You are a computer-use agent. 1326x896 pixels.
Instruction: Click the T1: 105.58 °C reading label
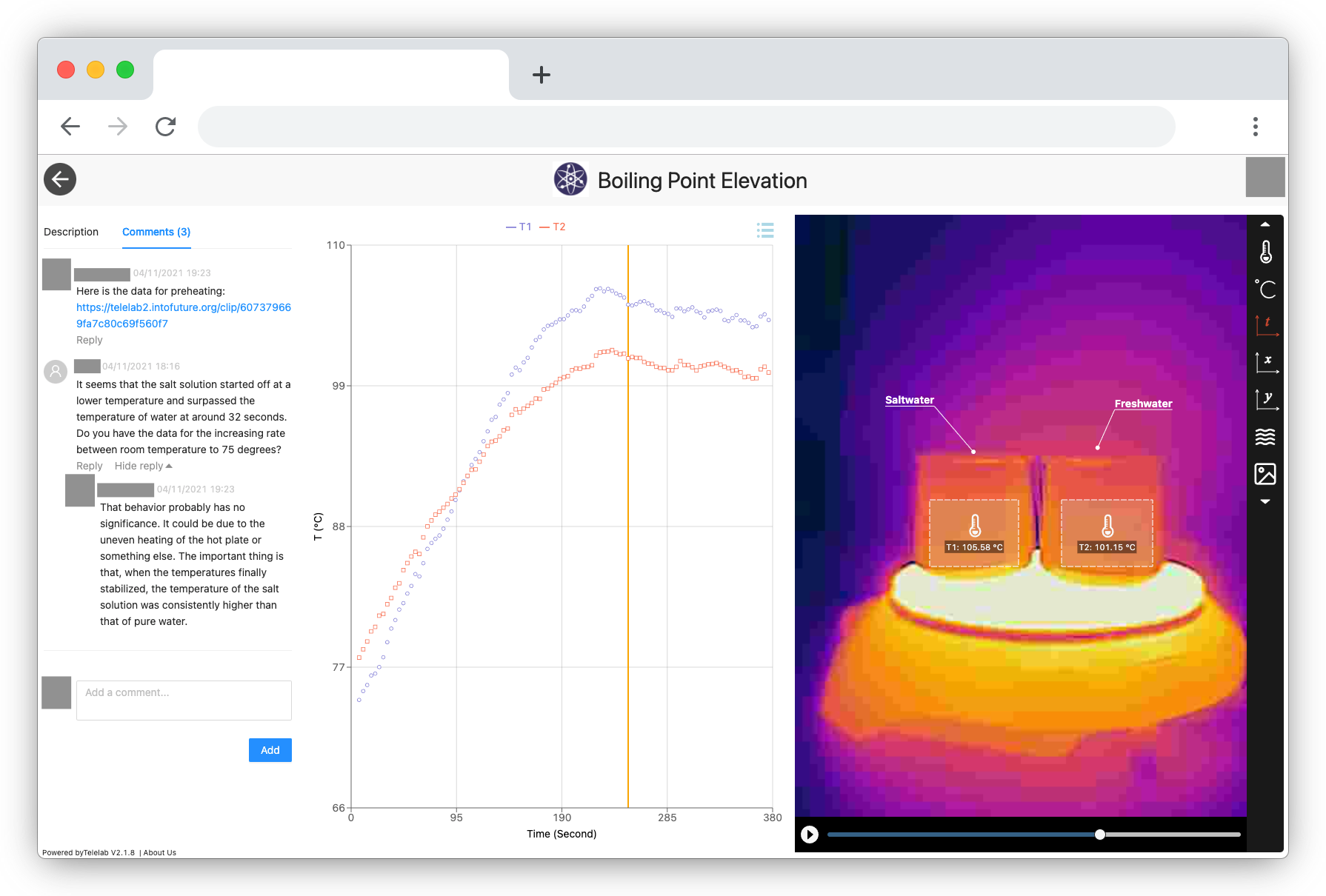(975, 547)
